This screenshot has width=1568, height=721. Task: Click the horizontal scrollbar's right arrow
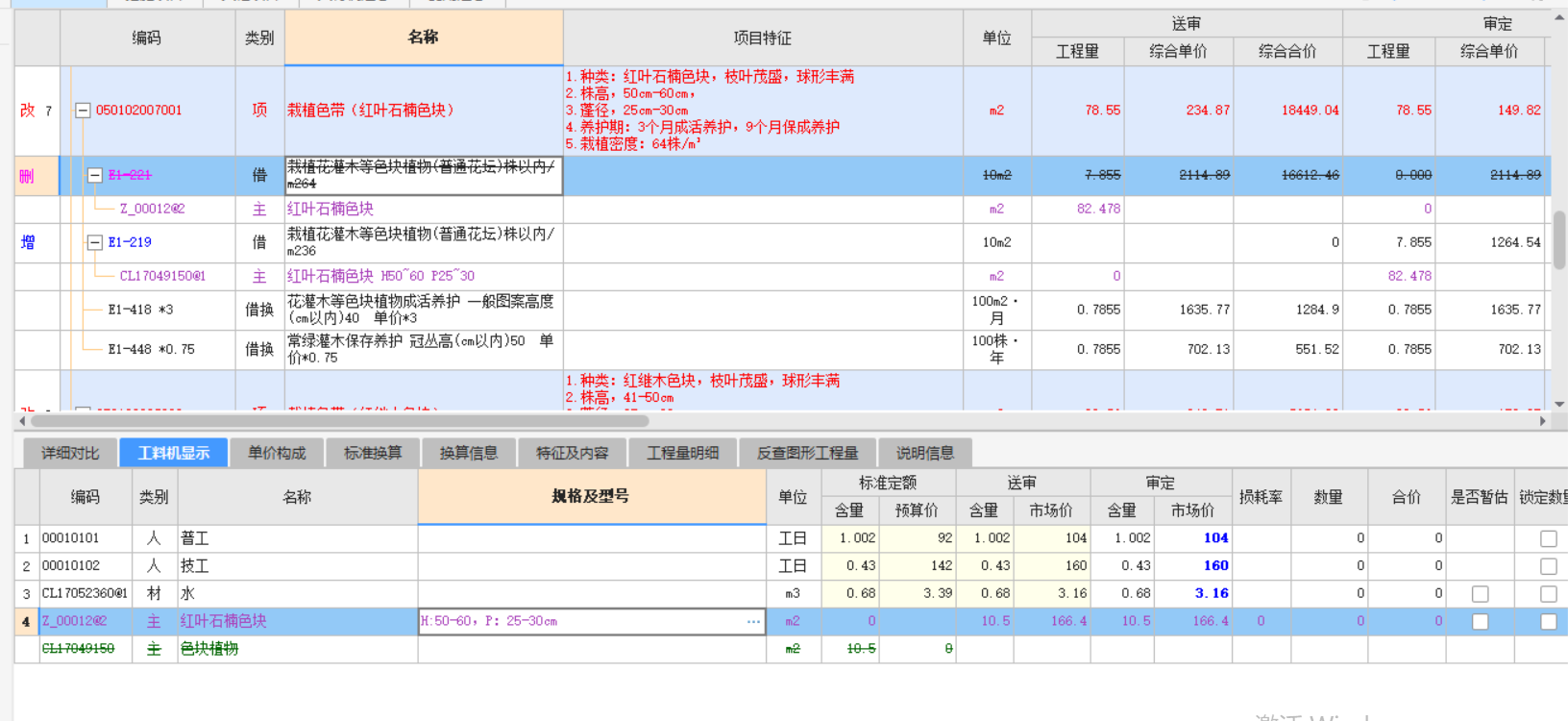(x=1543, y=421)
